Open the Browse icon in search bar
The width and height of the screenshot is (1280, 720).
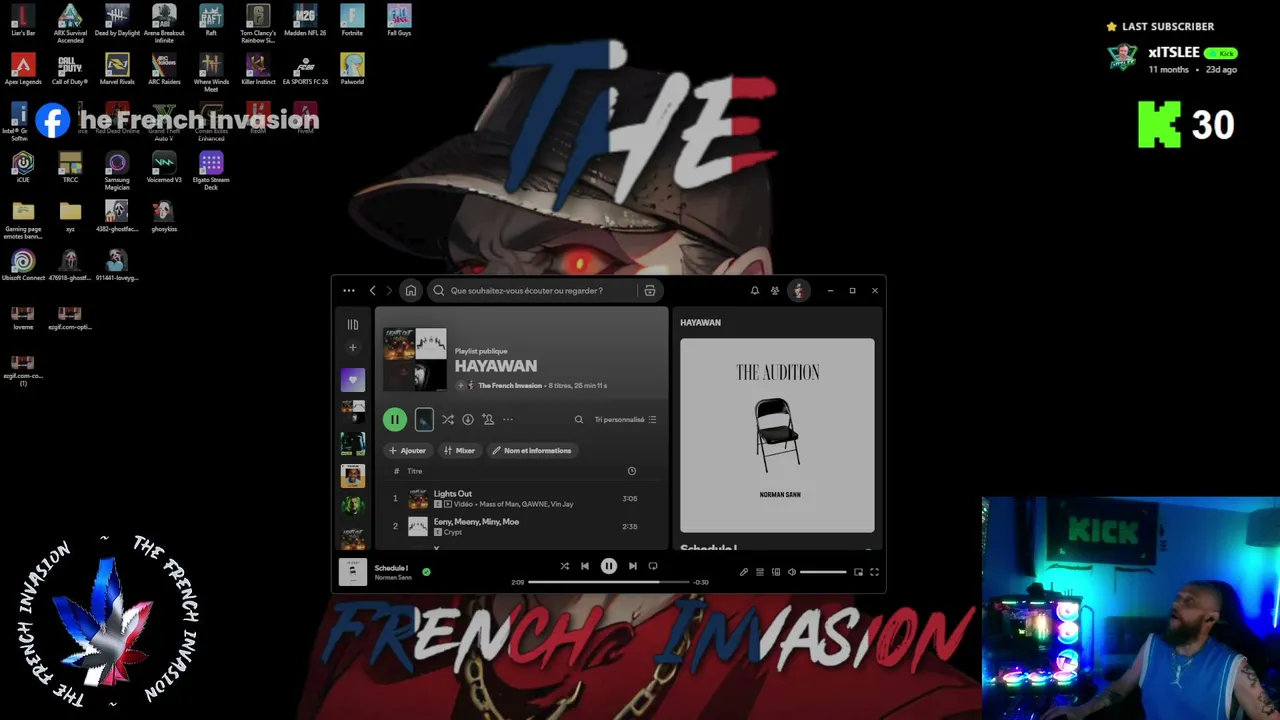[650, 291]
